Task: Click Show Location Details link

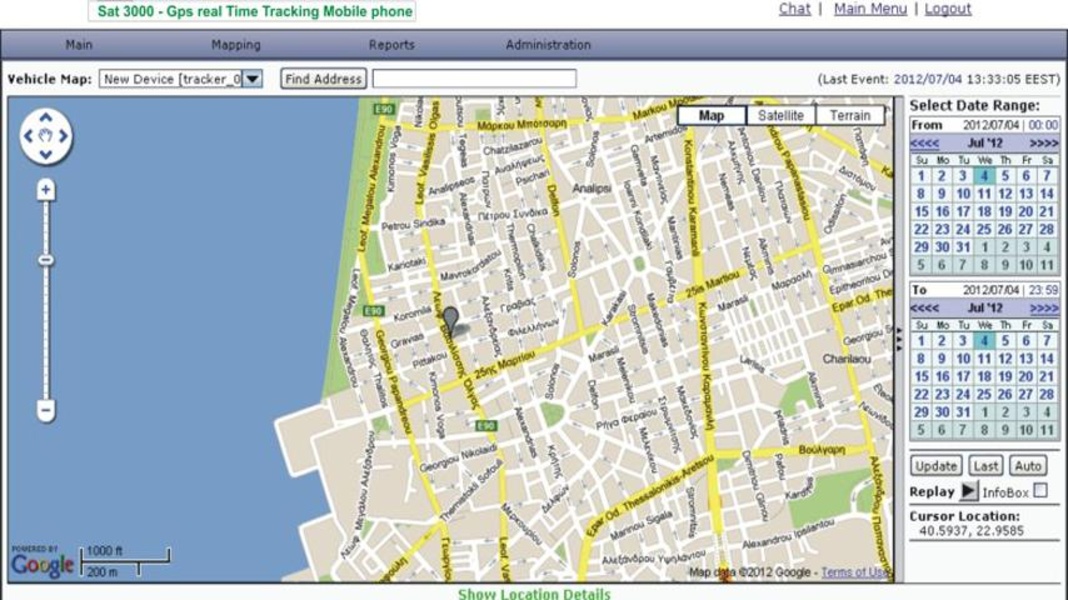Action: coord(534,594)
